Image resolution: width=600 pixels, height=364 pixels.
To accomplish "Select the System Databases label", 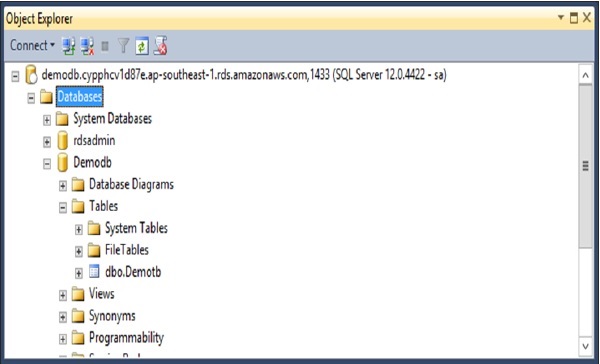I will pos(112,119).
